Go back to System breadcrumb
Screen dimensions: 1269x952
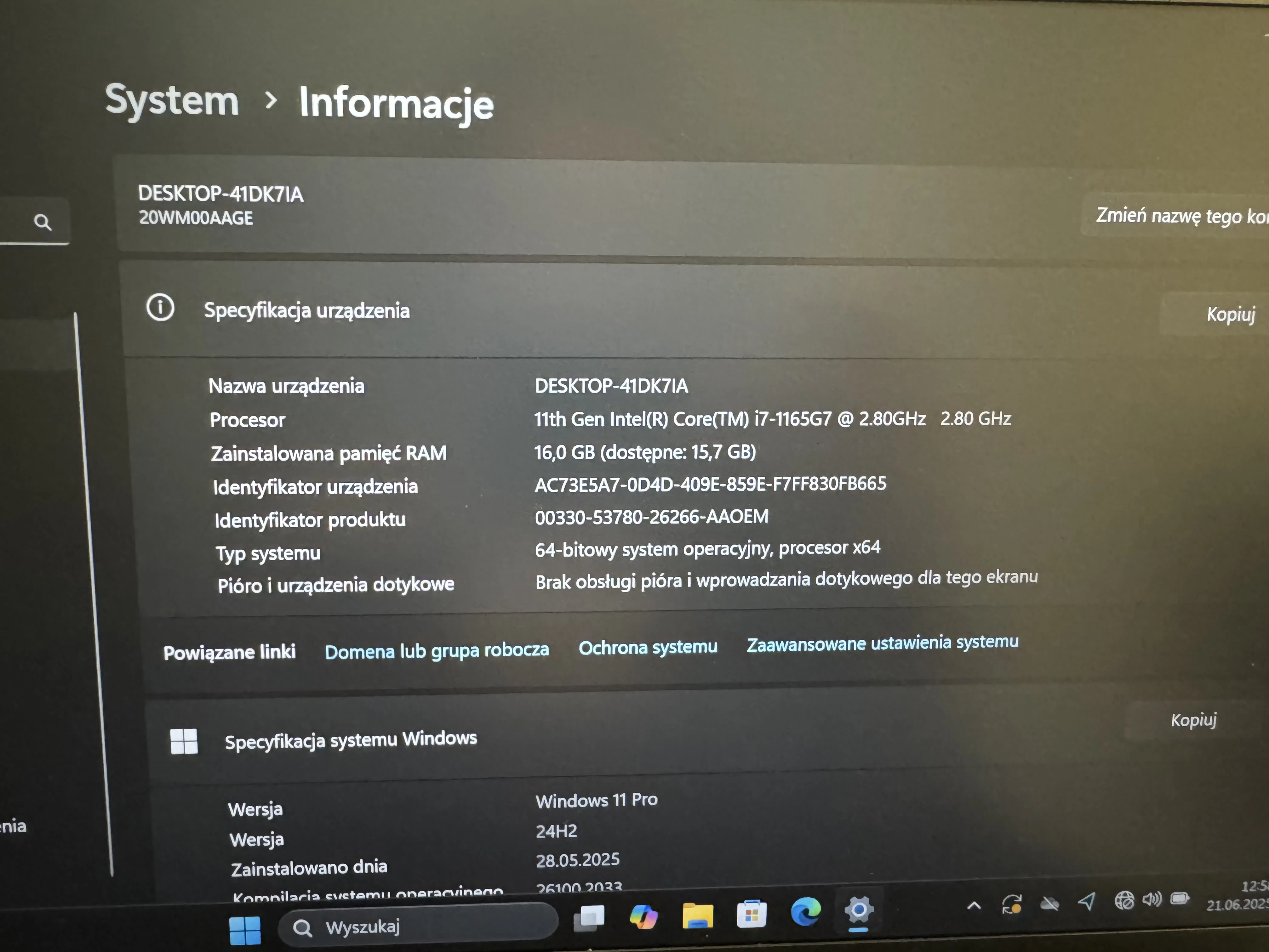point(172,101)
